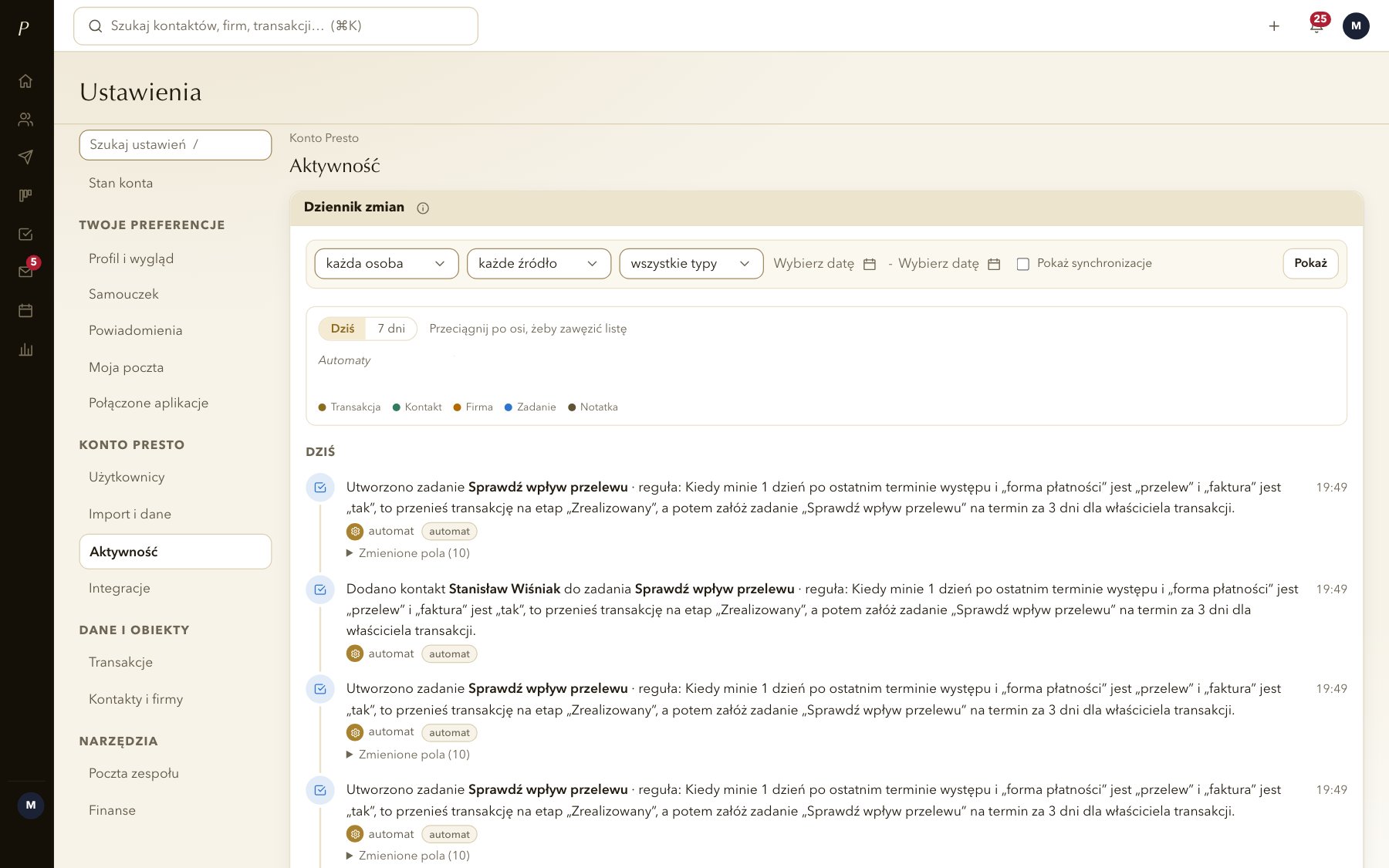Focus the global search field
Viewport: 1389px width, 868px height.
[275, 26]
